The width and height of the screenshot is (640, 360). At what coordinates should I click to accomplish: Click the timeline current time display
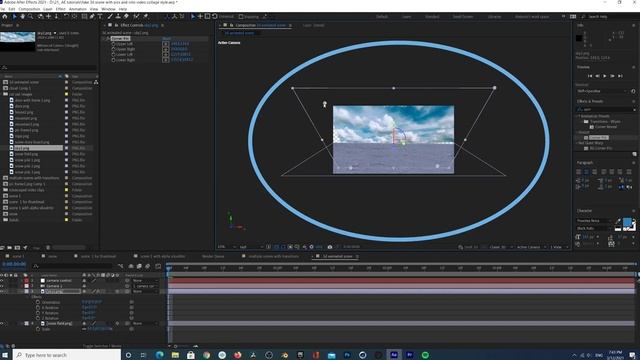(14, 264)
